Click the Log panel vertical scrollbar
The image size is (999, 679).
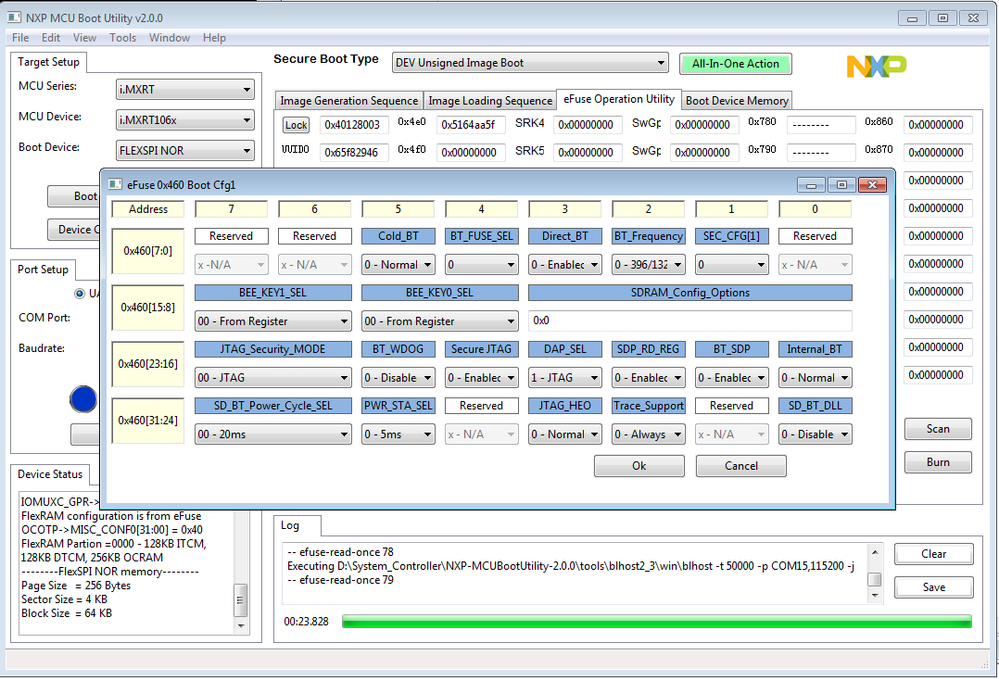(875, 573)
